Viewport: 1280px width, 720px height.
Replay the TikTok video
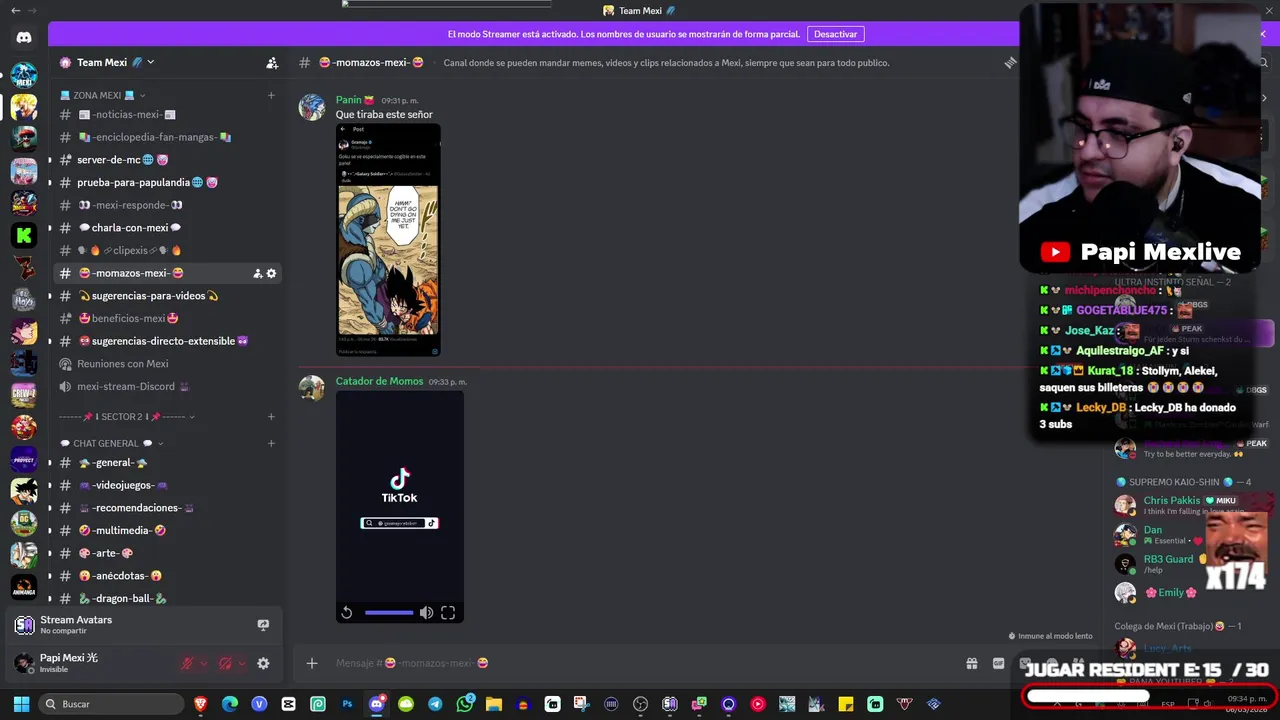[347, 613]
